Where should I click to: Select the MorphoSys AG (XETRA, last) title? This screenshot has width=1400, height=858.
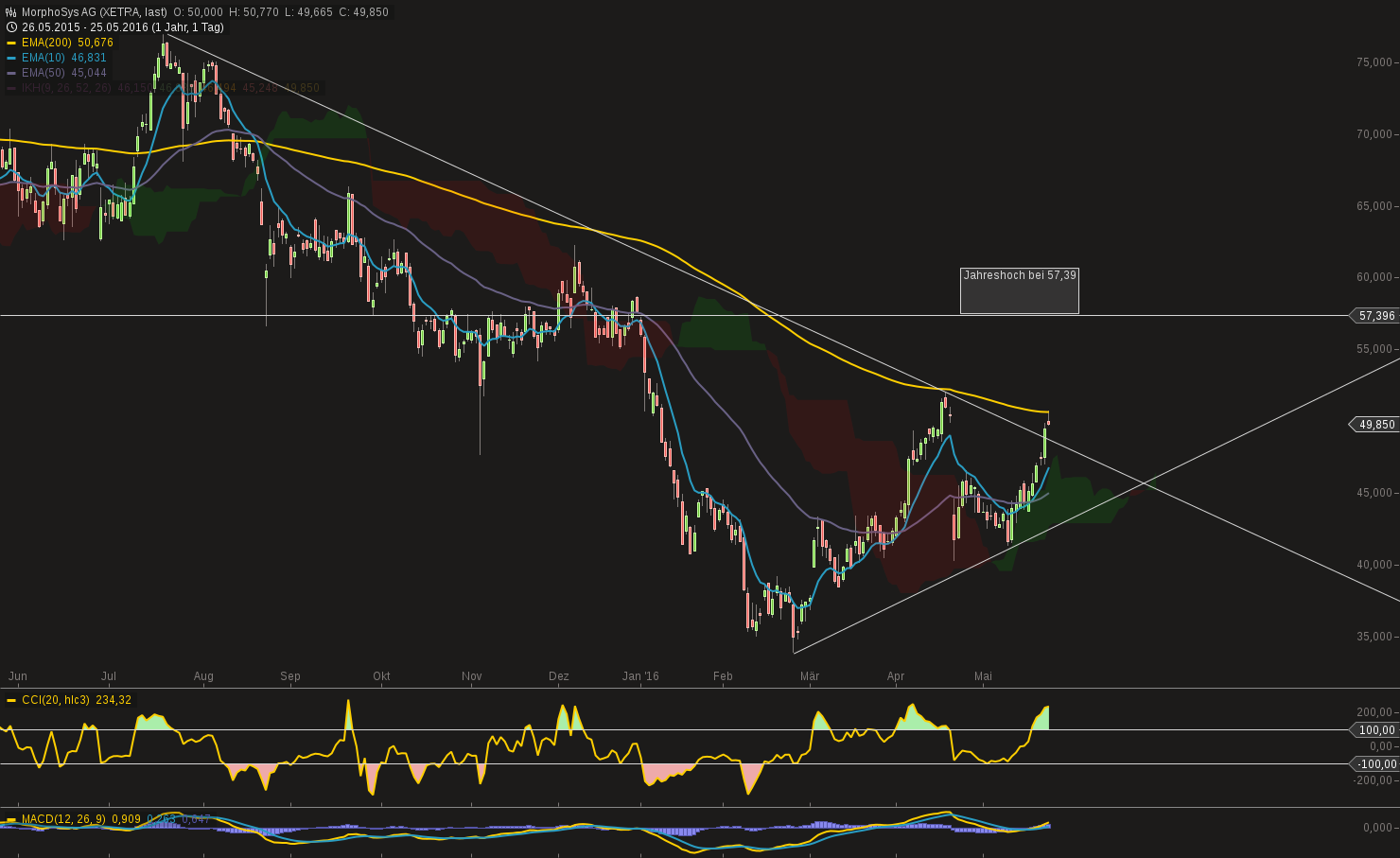click(x=95, y=12)
